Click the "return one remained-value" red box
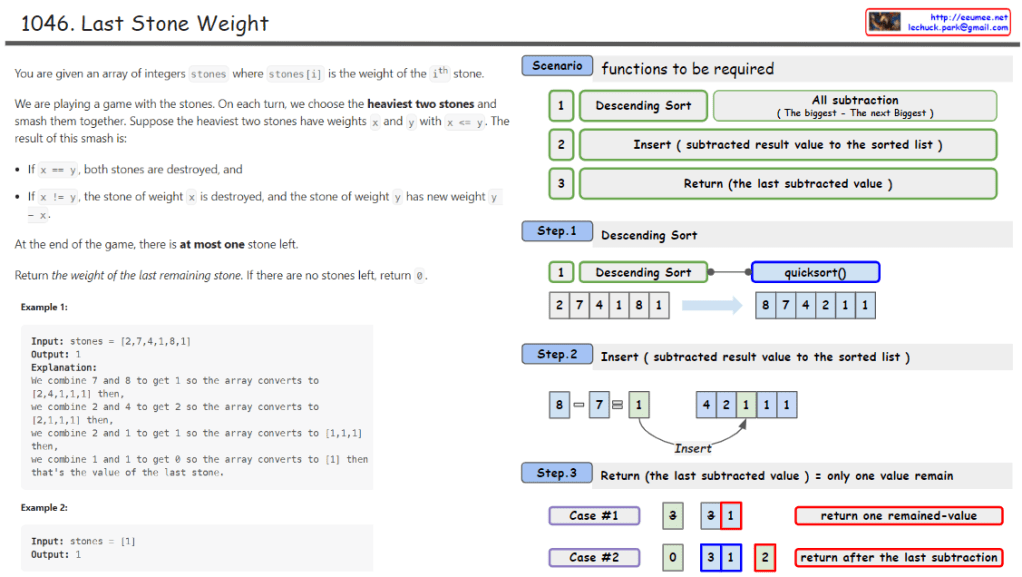The height and width of the screenshot is (577, 1022). coord(899,516)
